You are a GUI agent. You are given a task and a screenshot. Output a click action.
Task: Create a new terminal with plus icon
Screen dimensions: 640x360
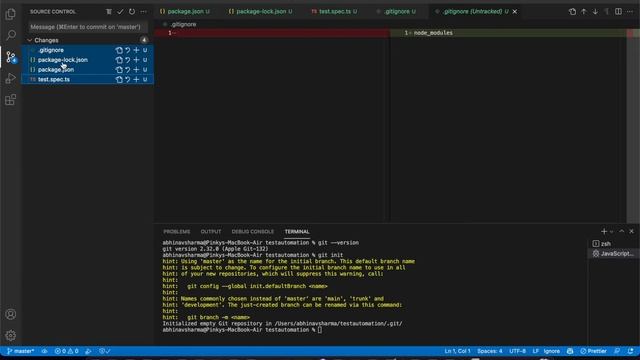click(x=604, y=231)
